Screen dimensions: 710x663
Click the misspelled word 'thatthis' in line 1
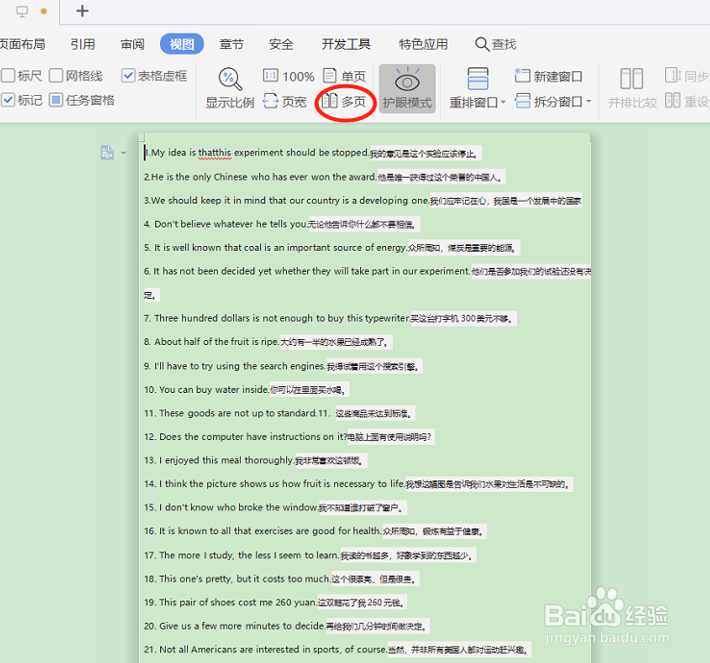(215, 153)
